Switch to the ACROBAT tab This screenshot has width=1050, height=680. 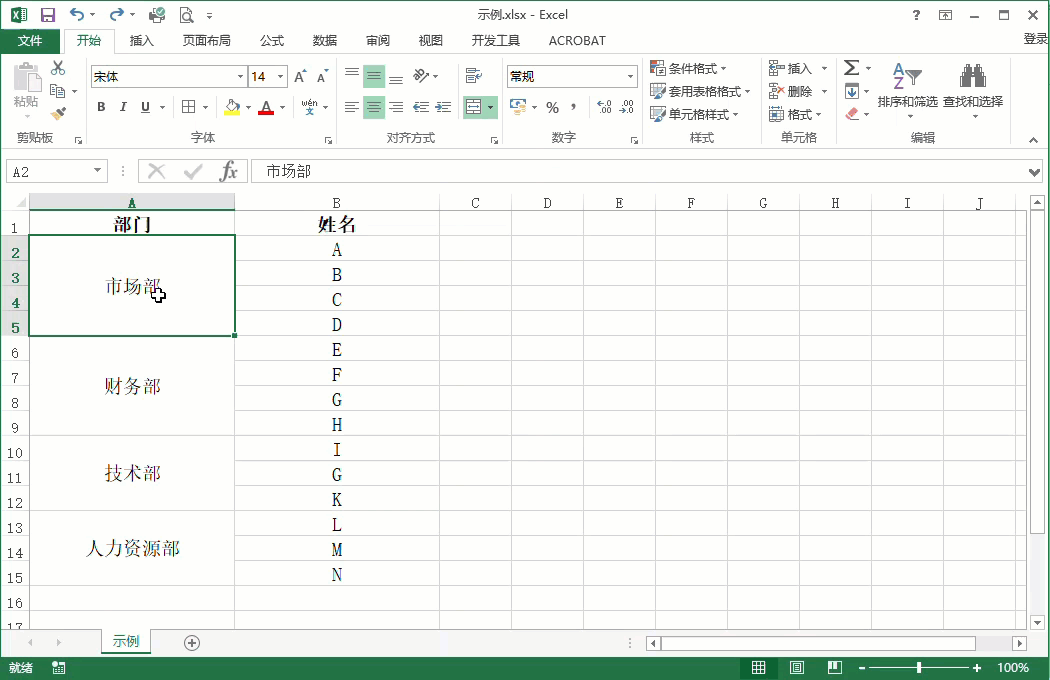click(x=577, y=41)
